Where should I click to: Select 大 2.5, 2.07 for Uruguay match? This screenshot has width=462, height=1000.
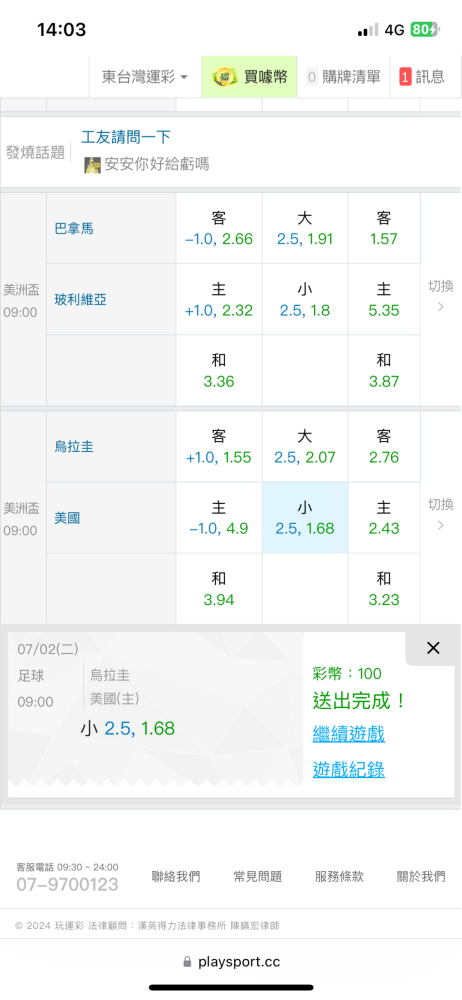point(305,446)
